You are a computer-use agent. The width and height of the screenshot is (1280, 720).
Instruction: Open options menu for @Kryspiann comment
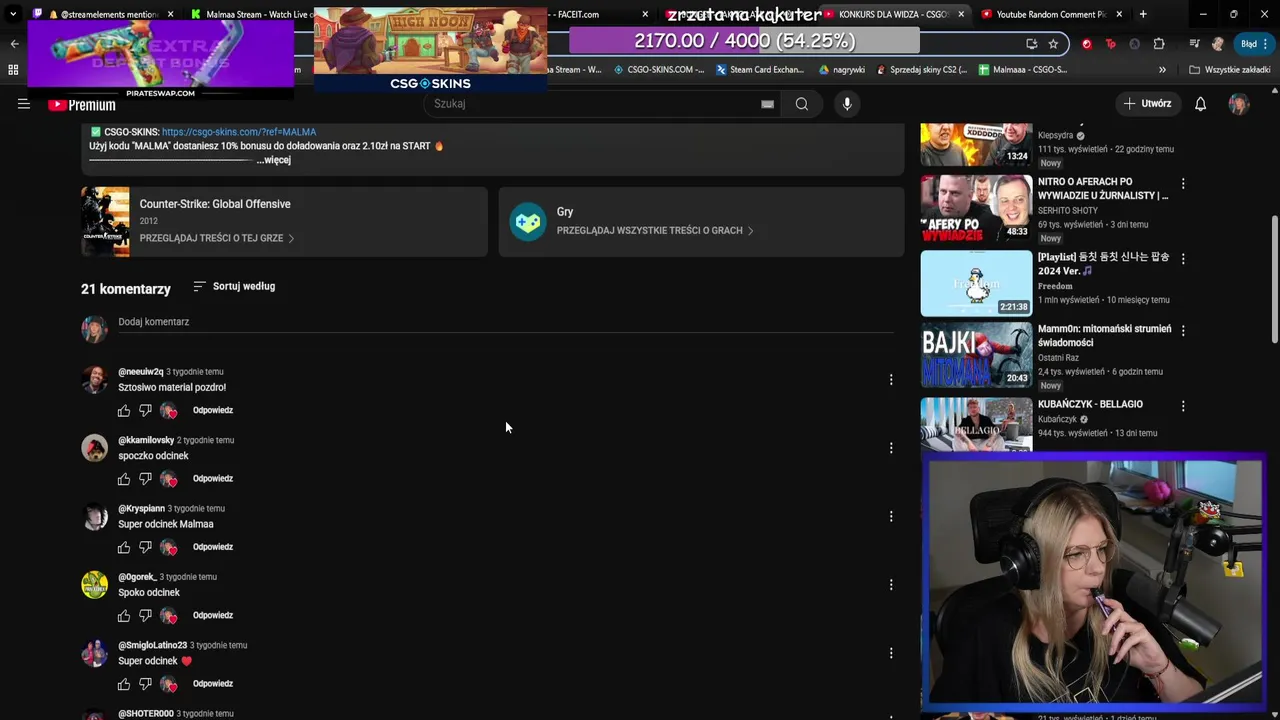click(891, 516)
